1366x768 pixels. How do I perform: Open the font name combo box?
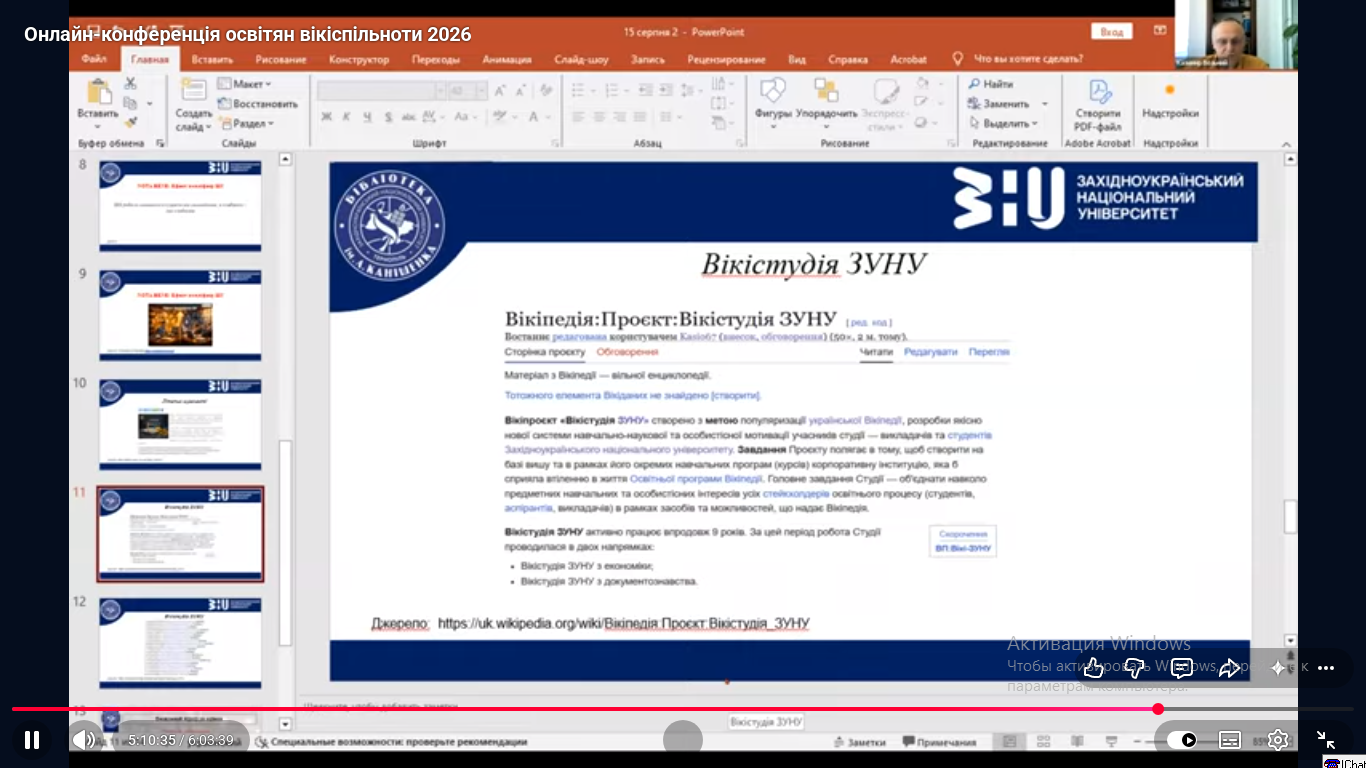coord(381,90)
